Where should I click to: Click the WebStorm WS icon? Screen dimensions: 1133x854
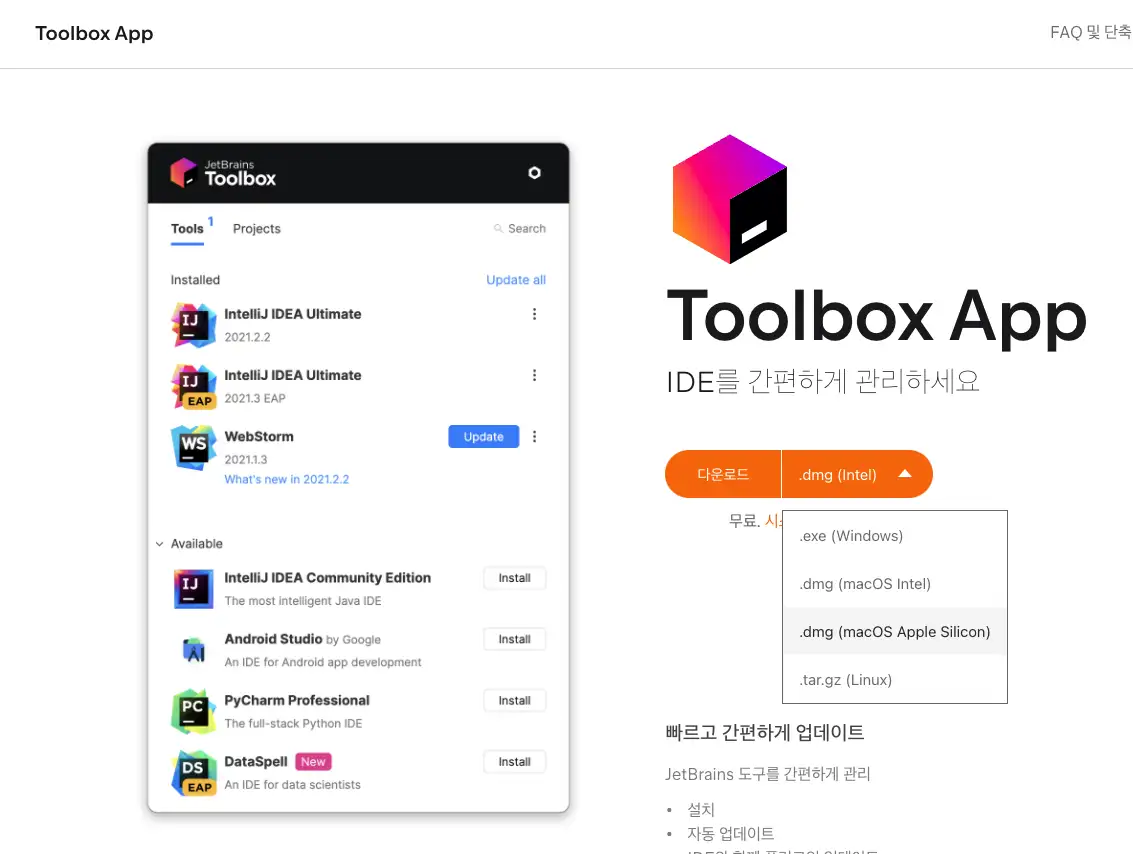pos(194,448)
